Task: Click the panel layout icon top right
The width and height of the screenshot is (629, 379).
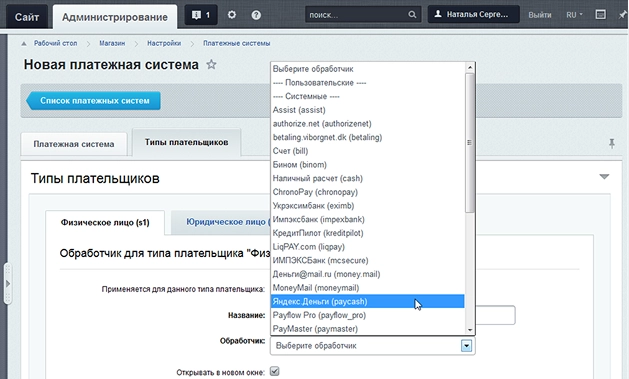Action: pos(600,15)
